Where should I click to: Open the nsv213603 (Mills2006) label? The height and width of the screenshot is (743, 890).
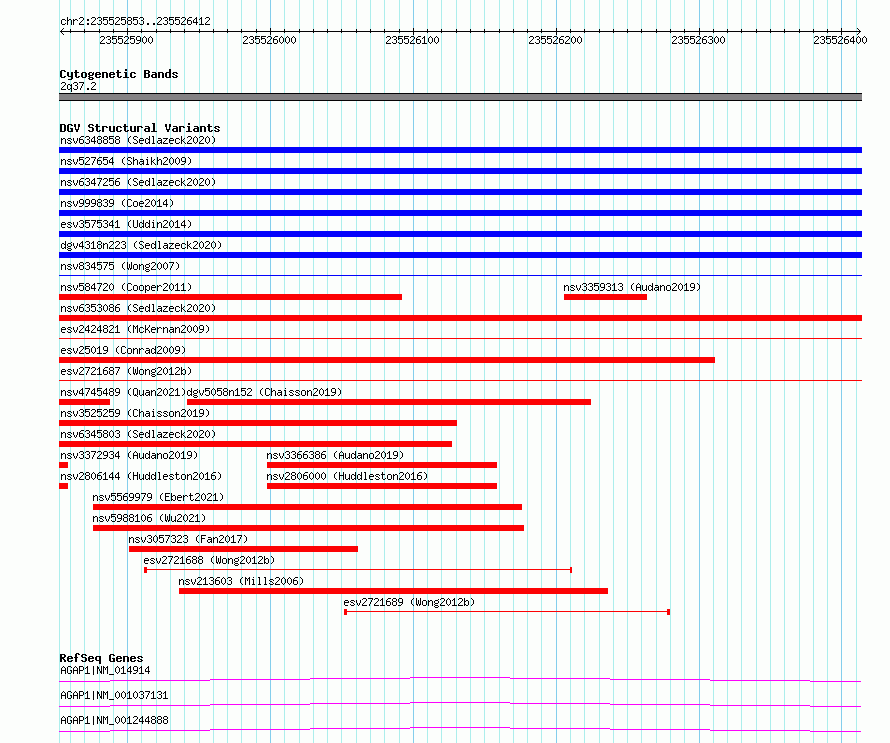[241, 581]
